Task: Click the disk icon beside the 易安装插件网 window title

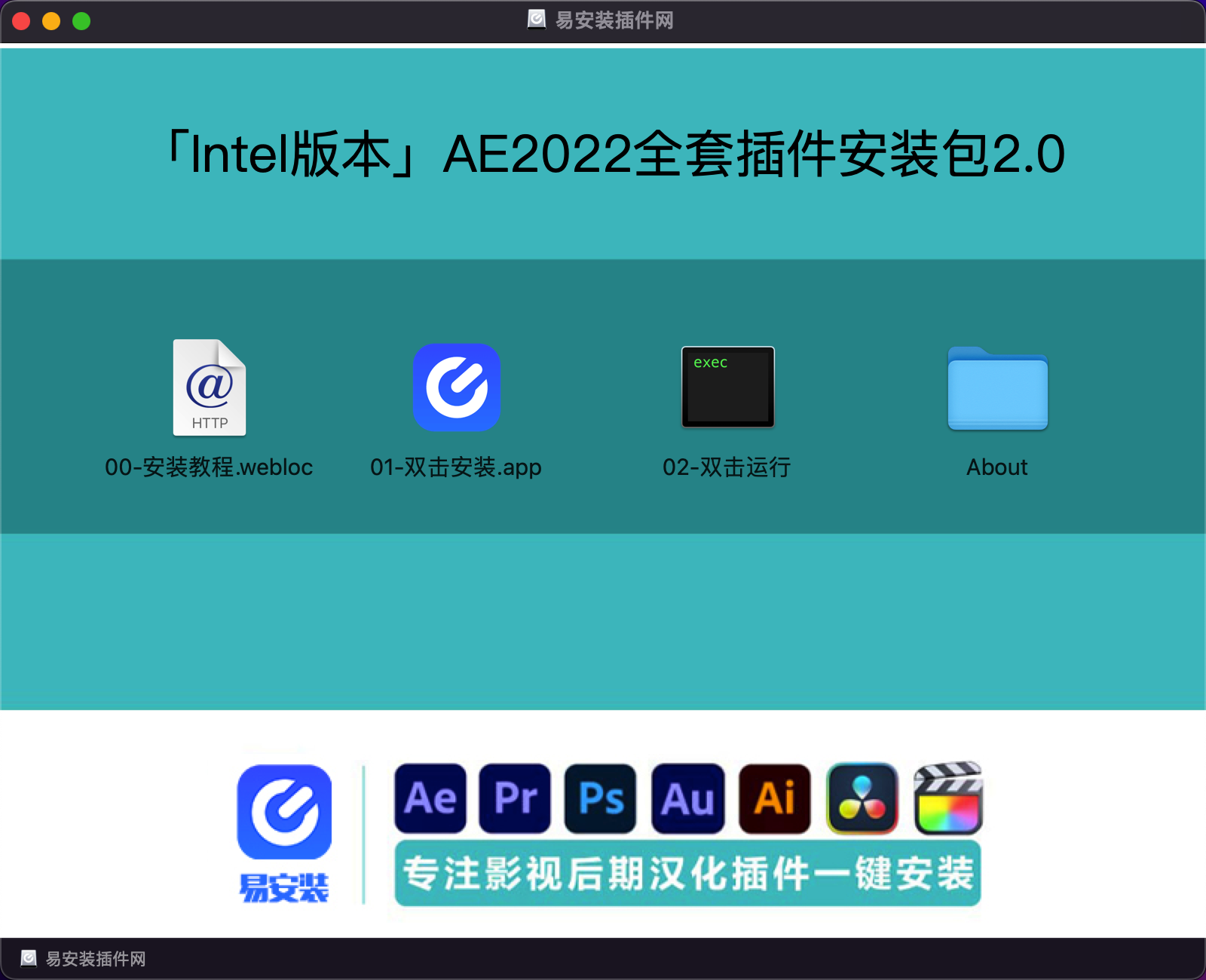Action: pyautogui.click(x=537, y=20)
